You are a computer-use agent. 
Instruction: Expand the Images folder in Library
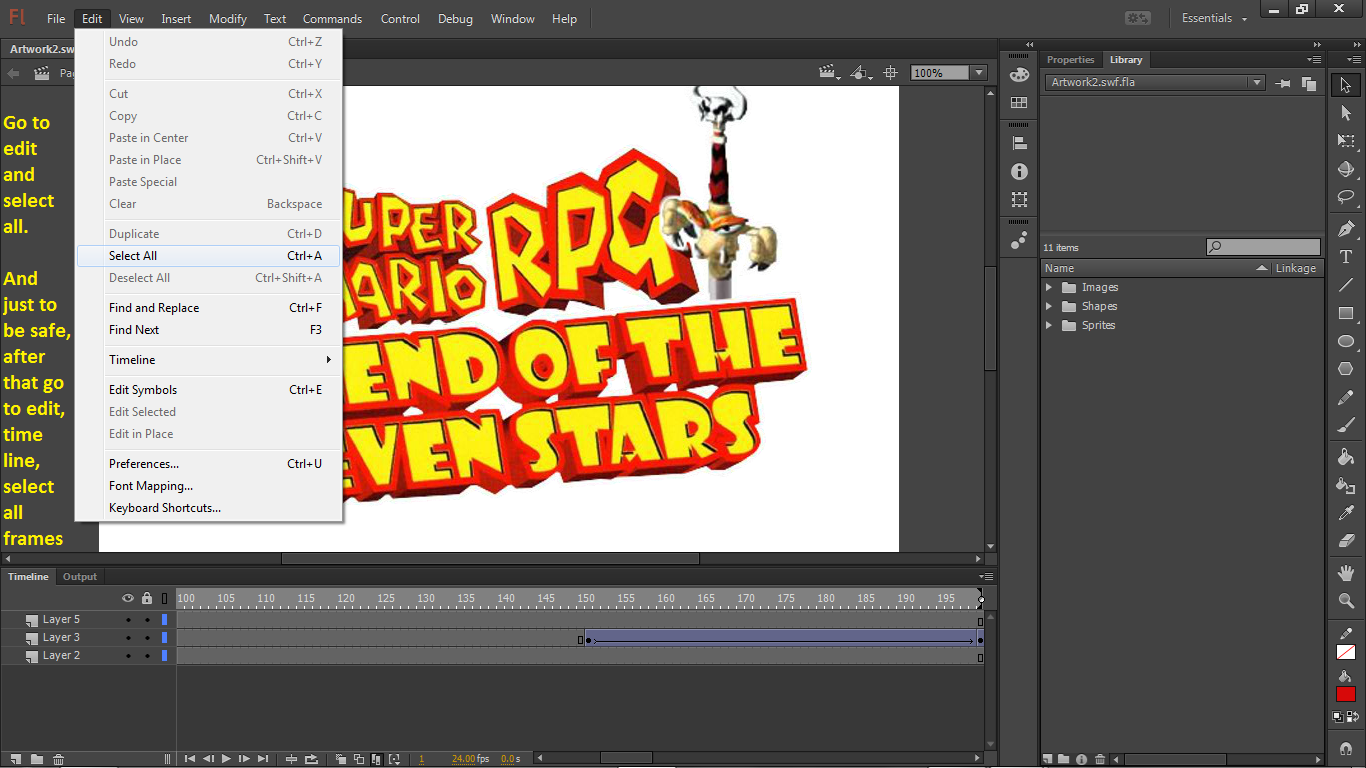[1049, 288]
